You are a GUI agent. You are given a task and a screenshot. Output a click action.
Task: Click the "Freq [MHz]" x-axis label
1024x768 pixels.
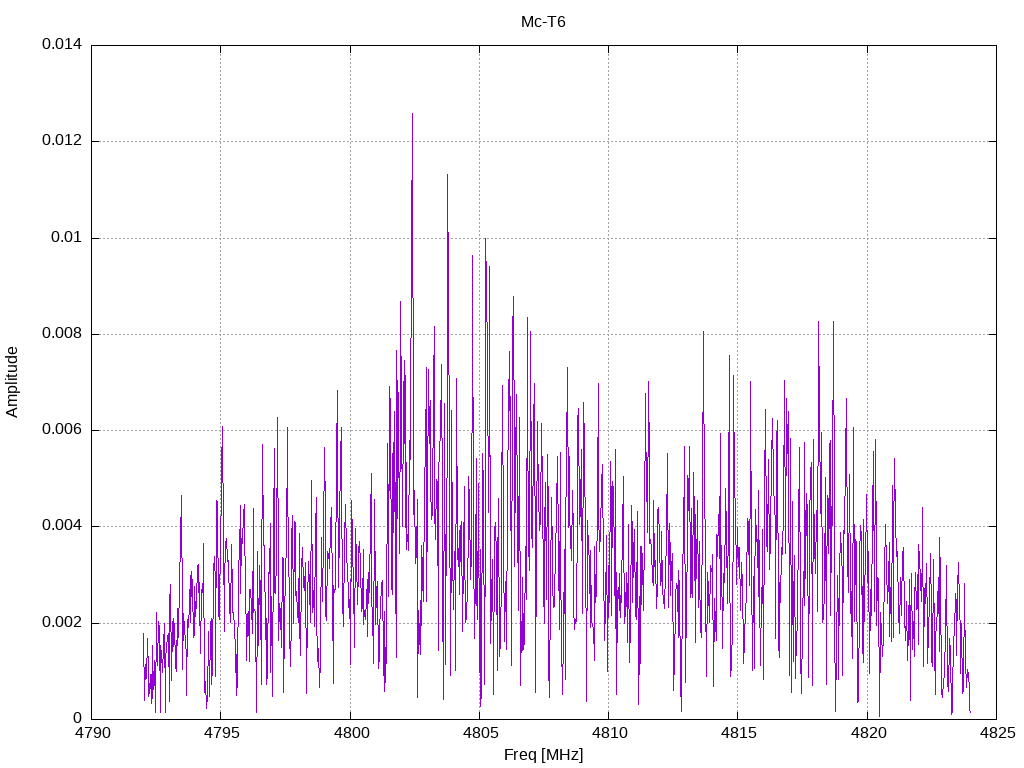[543, 755]
